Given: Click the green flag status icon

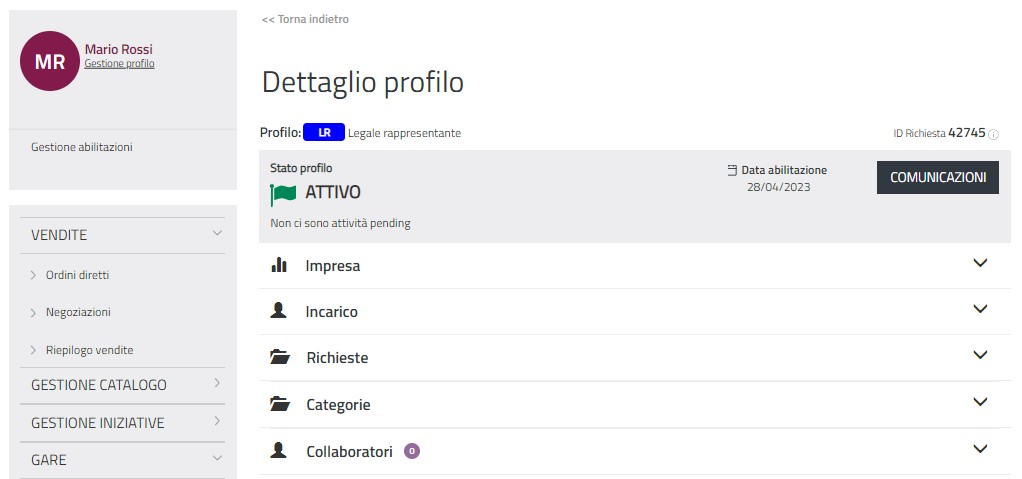Looking at the screenshot, I should tap(283, 193).
